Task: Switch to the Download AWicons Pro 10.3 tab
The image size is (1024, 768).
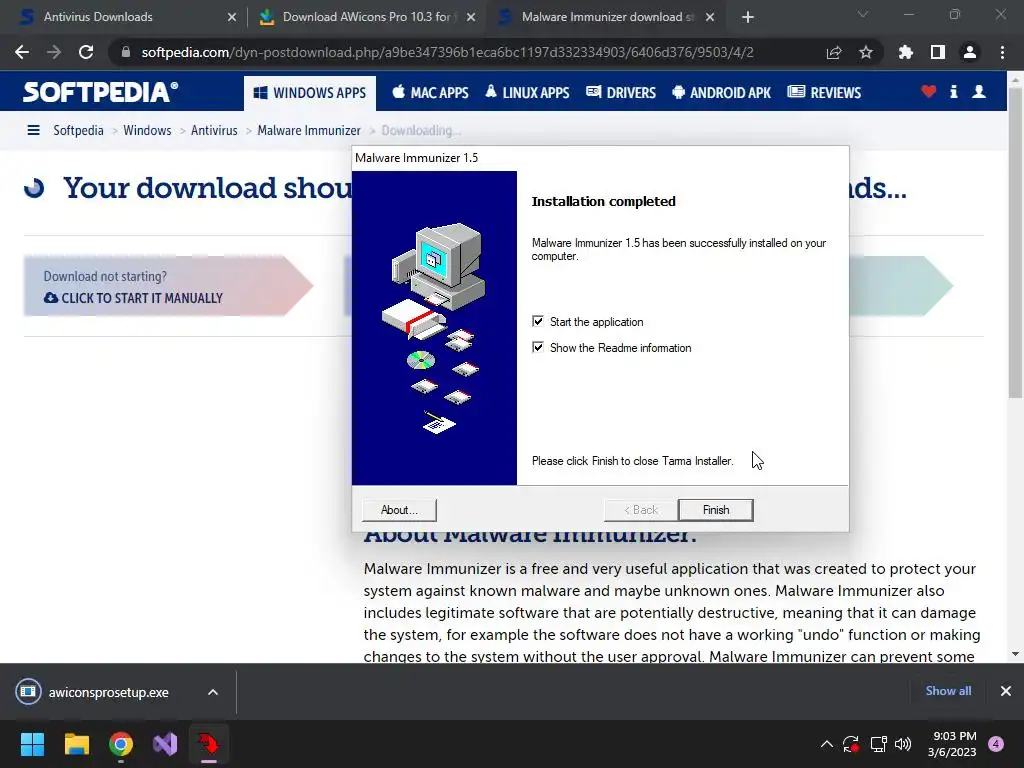Action: (366, 17)
